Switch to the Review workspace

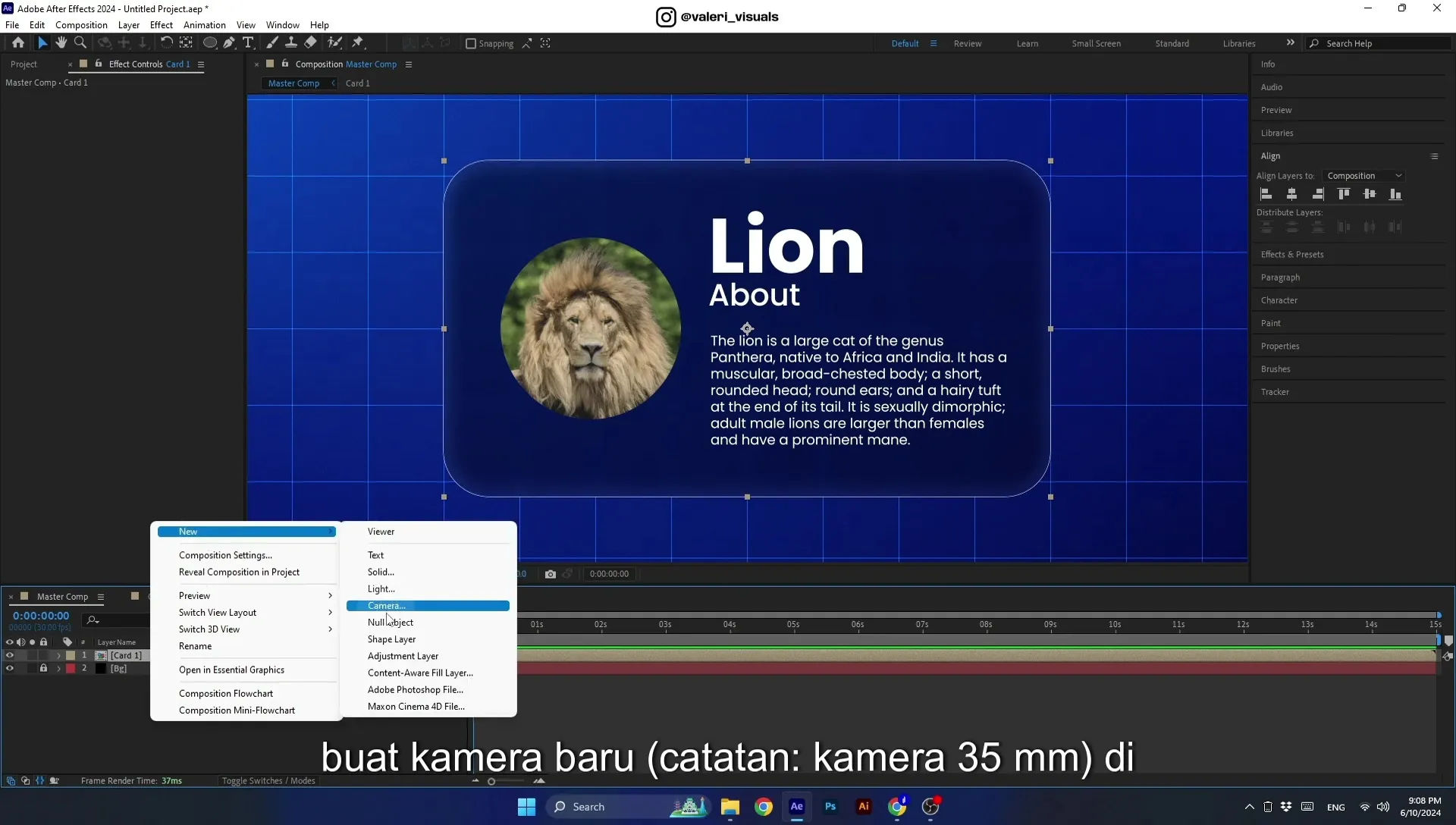[968, 43]
